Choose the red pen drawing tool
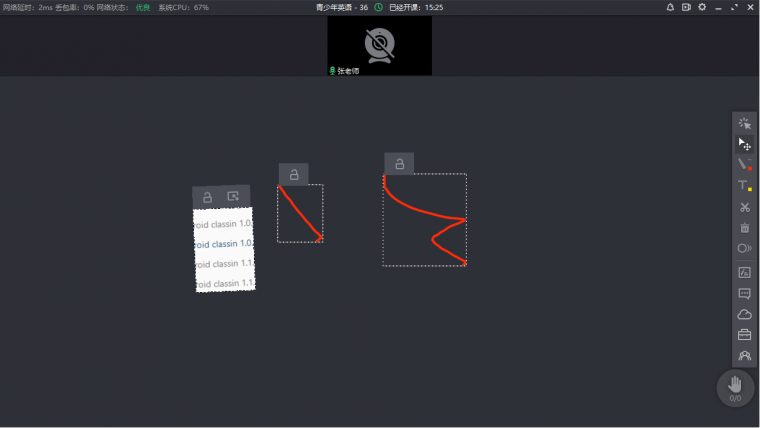The width and height of the screenshot is (760, 428). pos(744,164)
